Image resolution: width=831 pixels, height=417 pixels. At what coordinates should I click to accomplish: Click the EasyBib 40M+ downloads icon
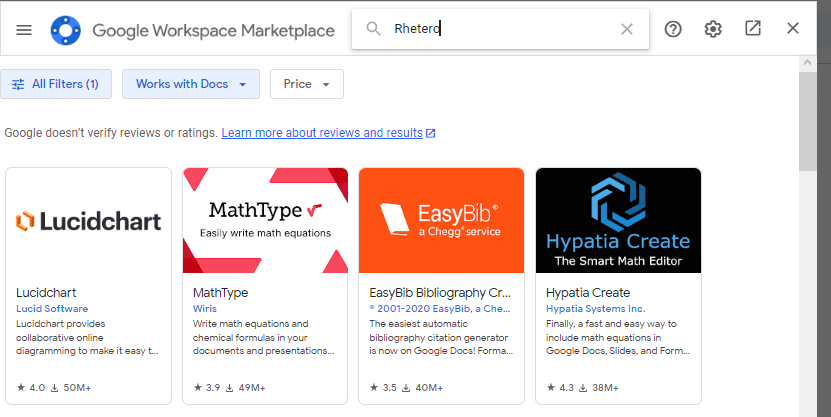click(406, 388)
